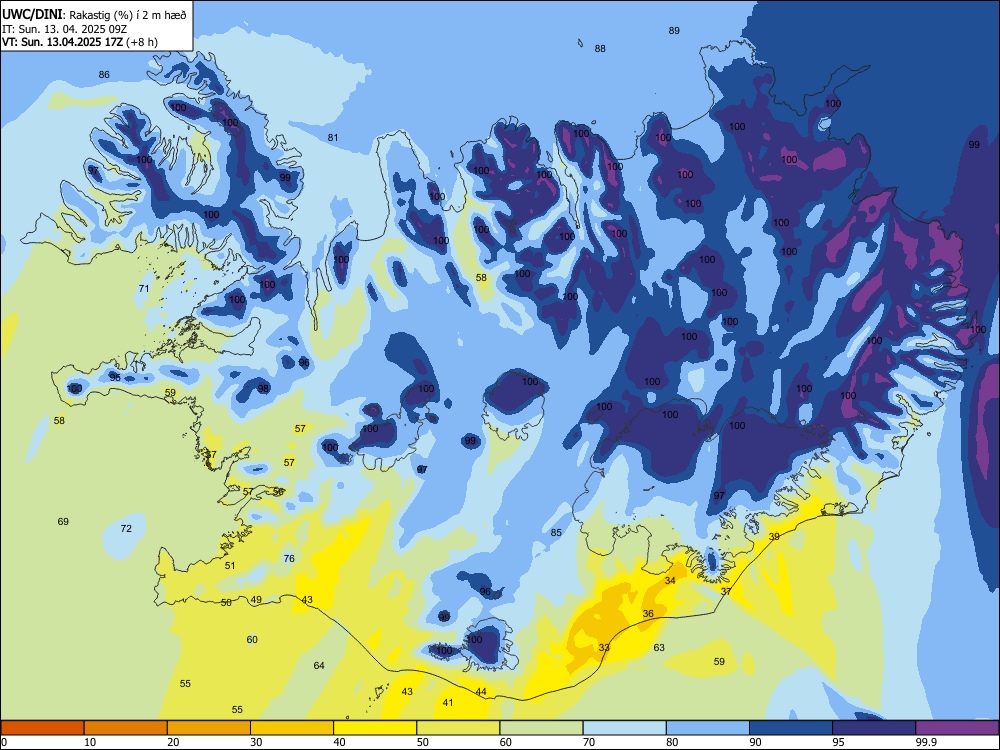Click humidity value 81 in the northern bay
This screenshot has height=750, width=1000.
(333, 138)
